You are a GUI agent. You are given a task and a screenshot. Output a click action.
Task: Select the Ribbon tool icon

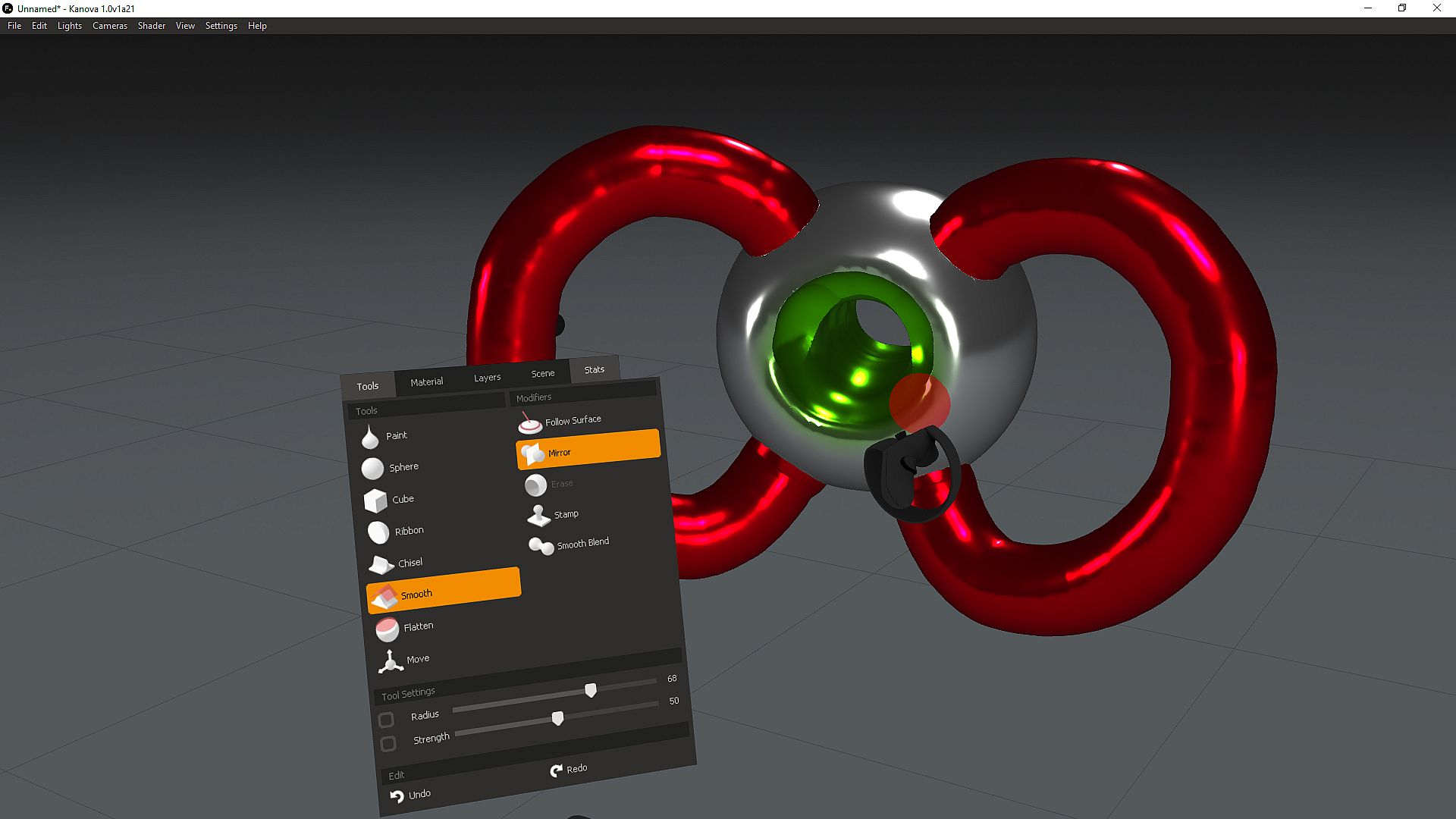[x=378, y=532]
